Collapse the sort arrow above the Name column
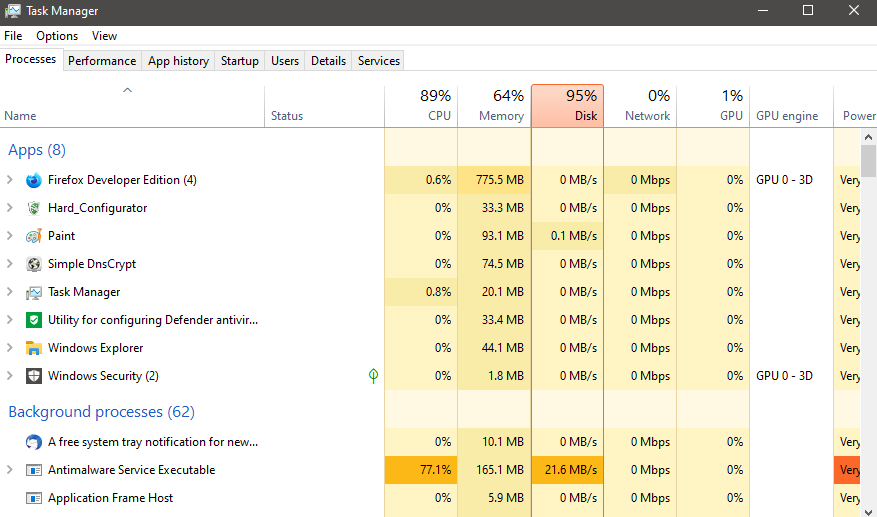This screenshot has width=877, height=517. point(127,91)
